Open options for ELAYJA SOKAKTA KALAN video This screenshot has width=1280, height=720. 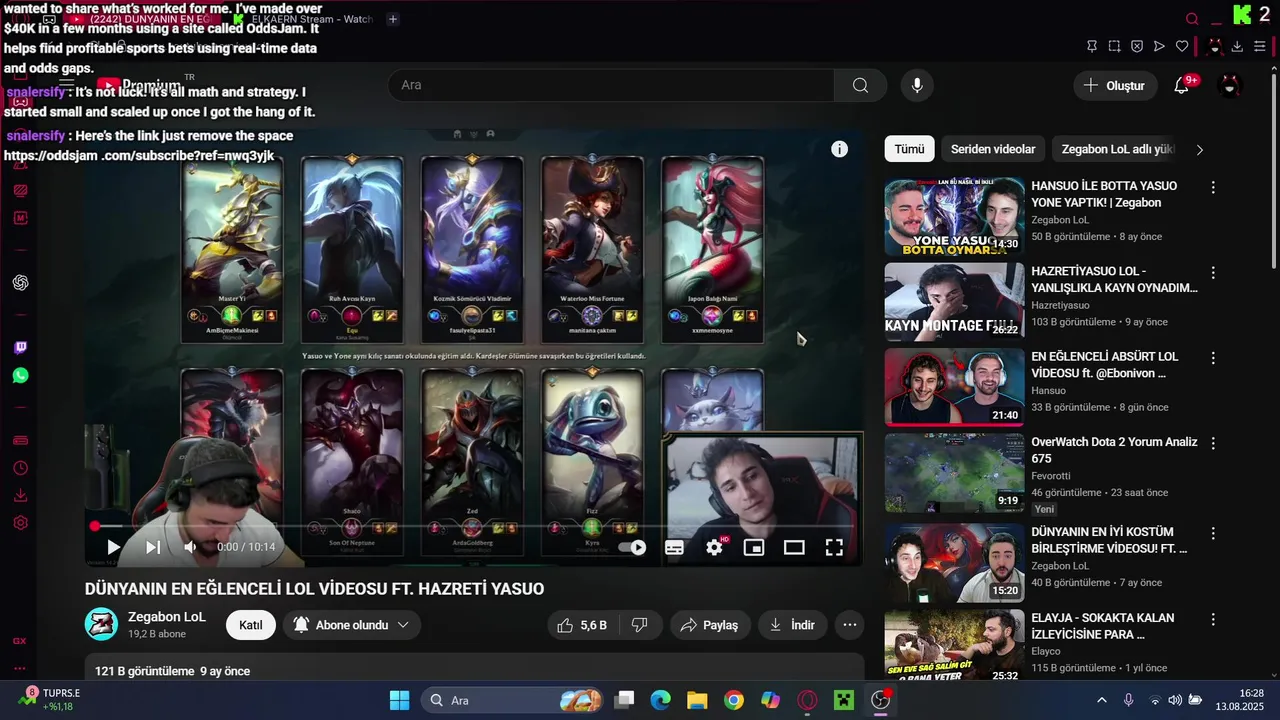point(1213,618)
